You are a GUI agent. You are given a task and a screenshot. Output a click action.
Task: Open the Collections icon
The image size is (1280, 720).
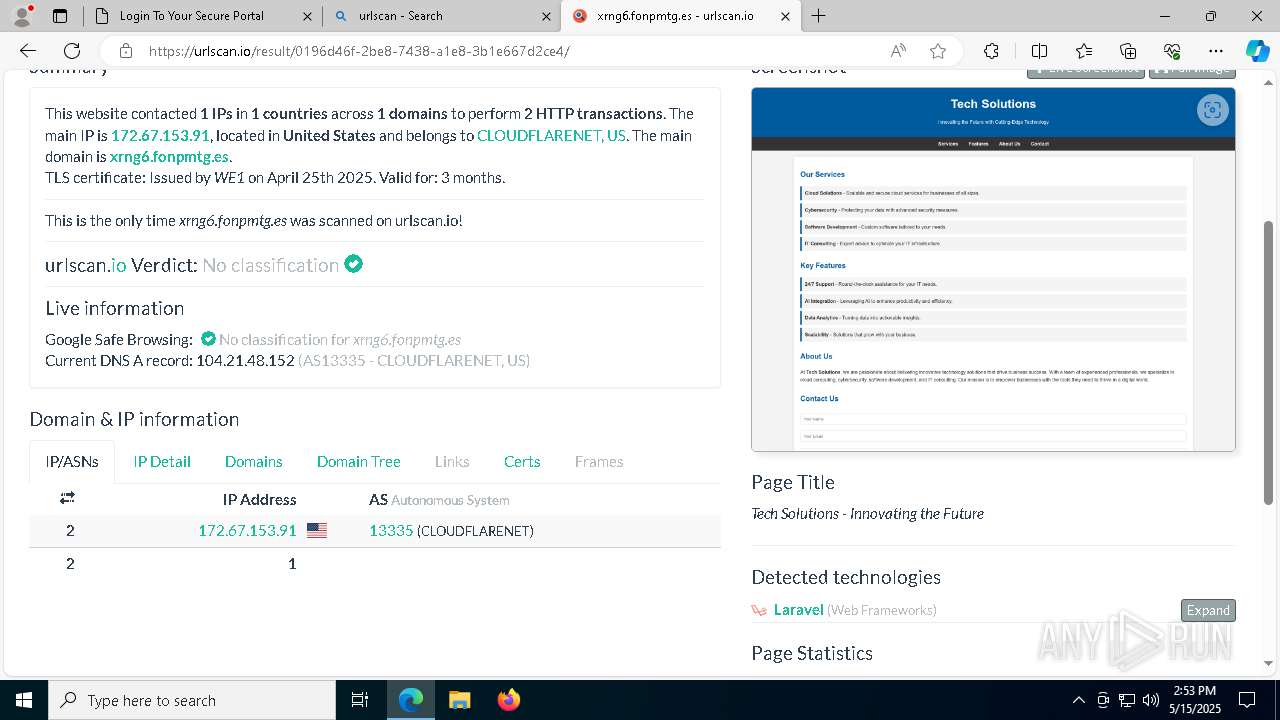(x=1128, y=51)
